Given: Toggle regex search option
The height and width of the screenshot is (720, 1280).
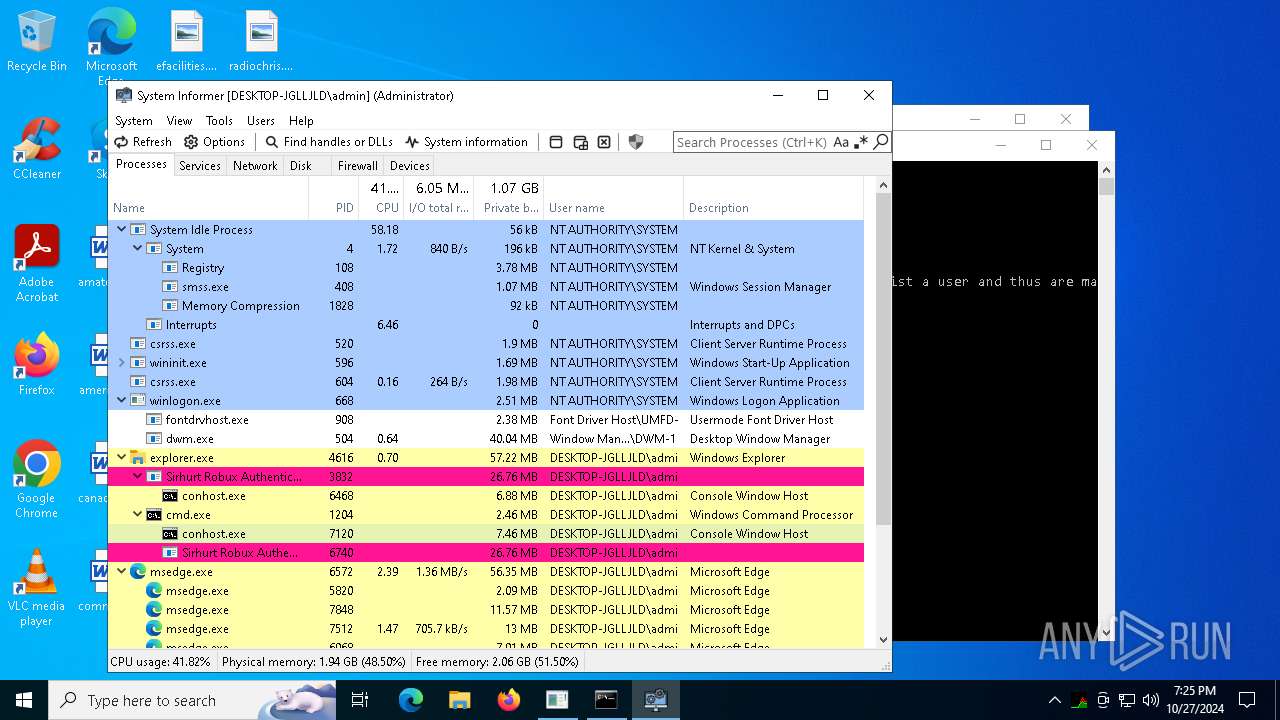Looking at the screenshot, I should tap(861, 142).
